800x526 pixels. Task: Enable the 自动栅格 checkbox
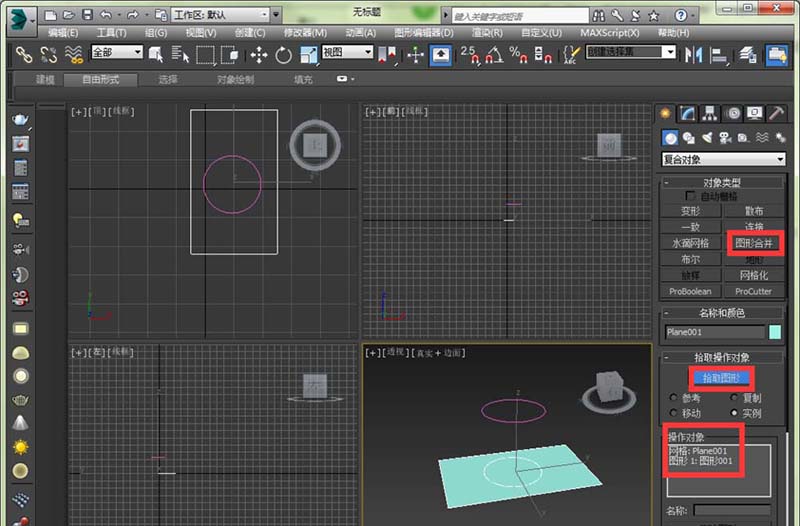pyautogui.click(x=690, y=197)
